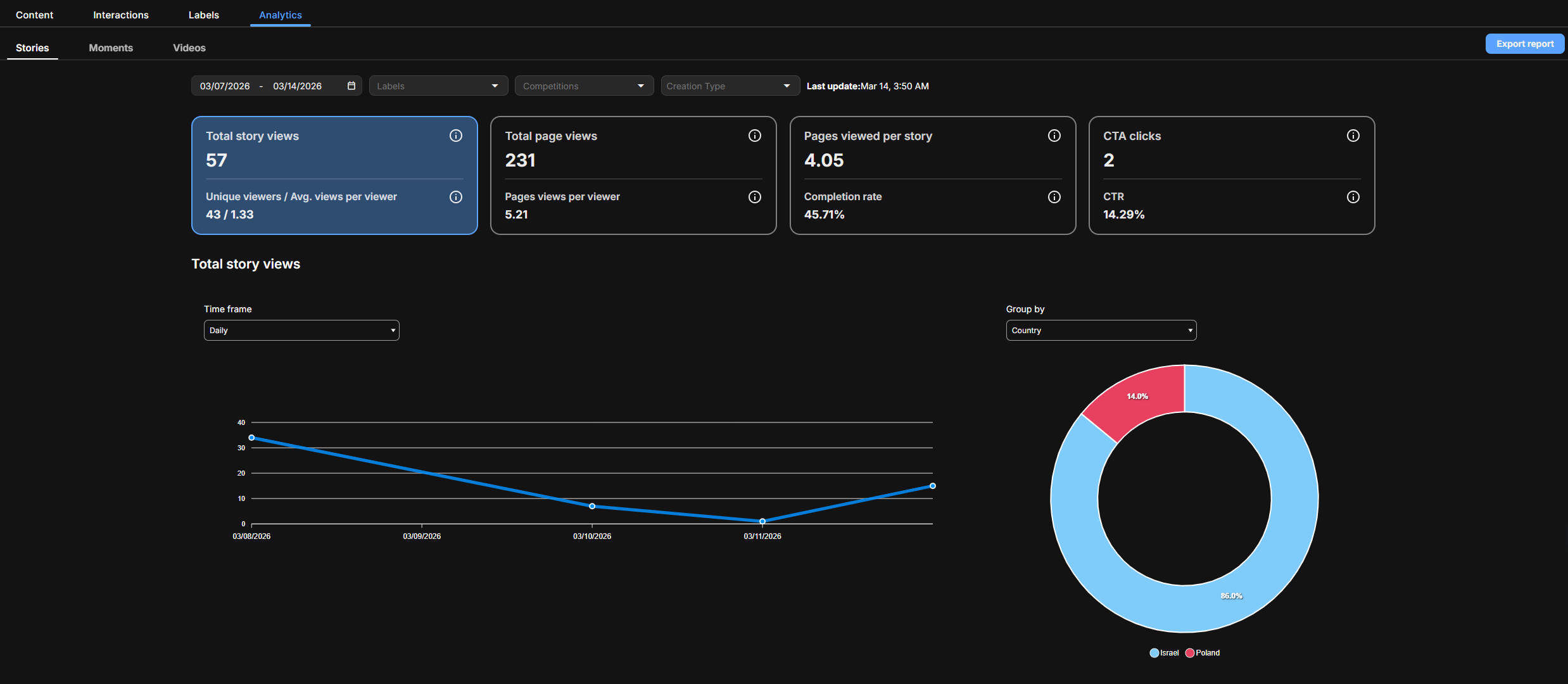Image resolution: width=1568 pixels, height=684 pixels.
Task: Change the Daily time frame selector
Action: (301, 331)
